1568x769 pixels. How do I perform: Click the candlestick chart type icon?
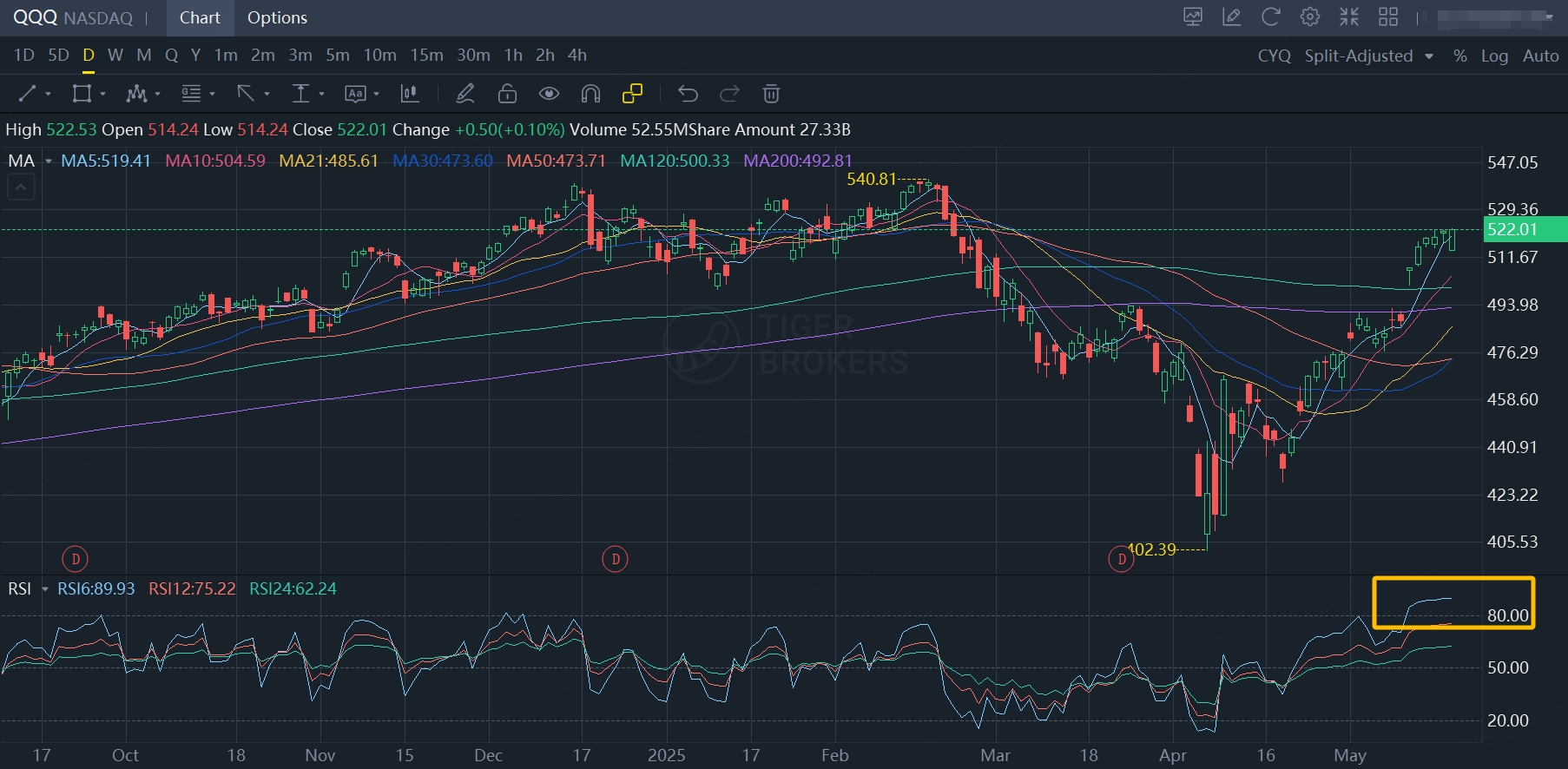[409, 94]
